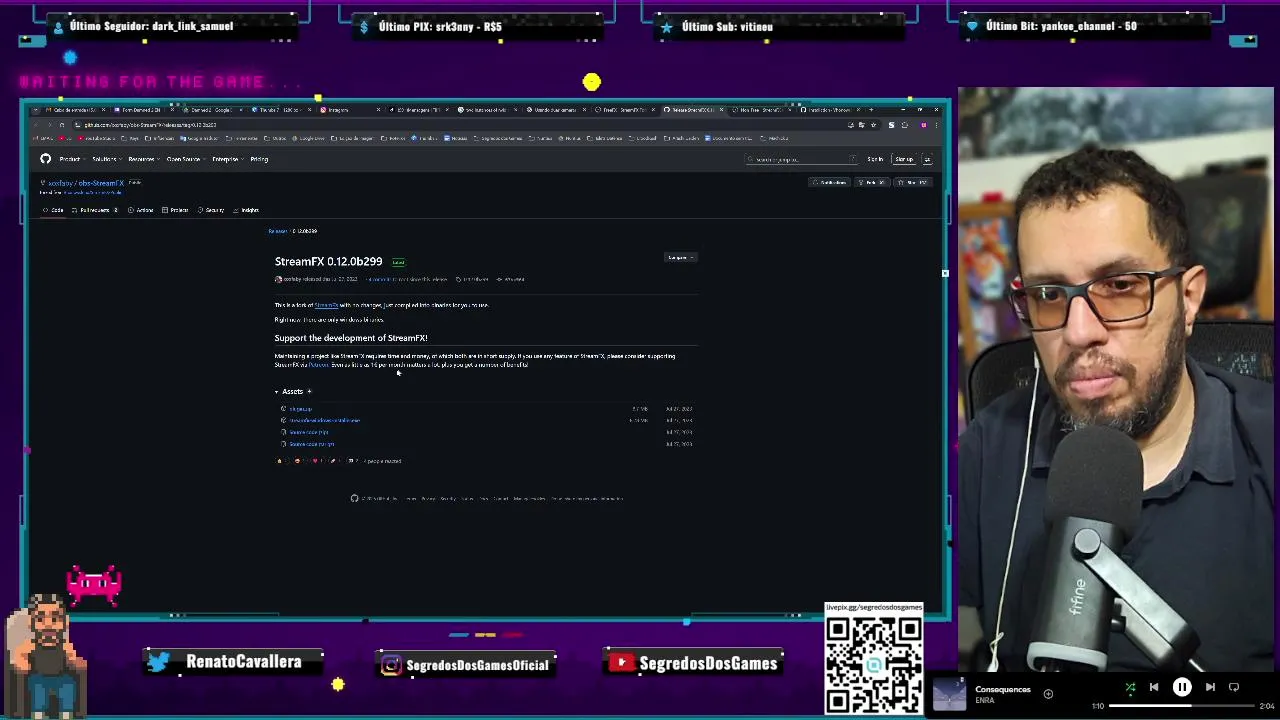The width and height of the screenshot is (1280, 720).
Task: Open the Enterprise menu on GitHub
Action: tap(226, 159)
